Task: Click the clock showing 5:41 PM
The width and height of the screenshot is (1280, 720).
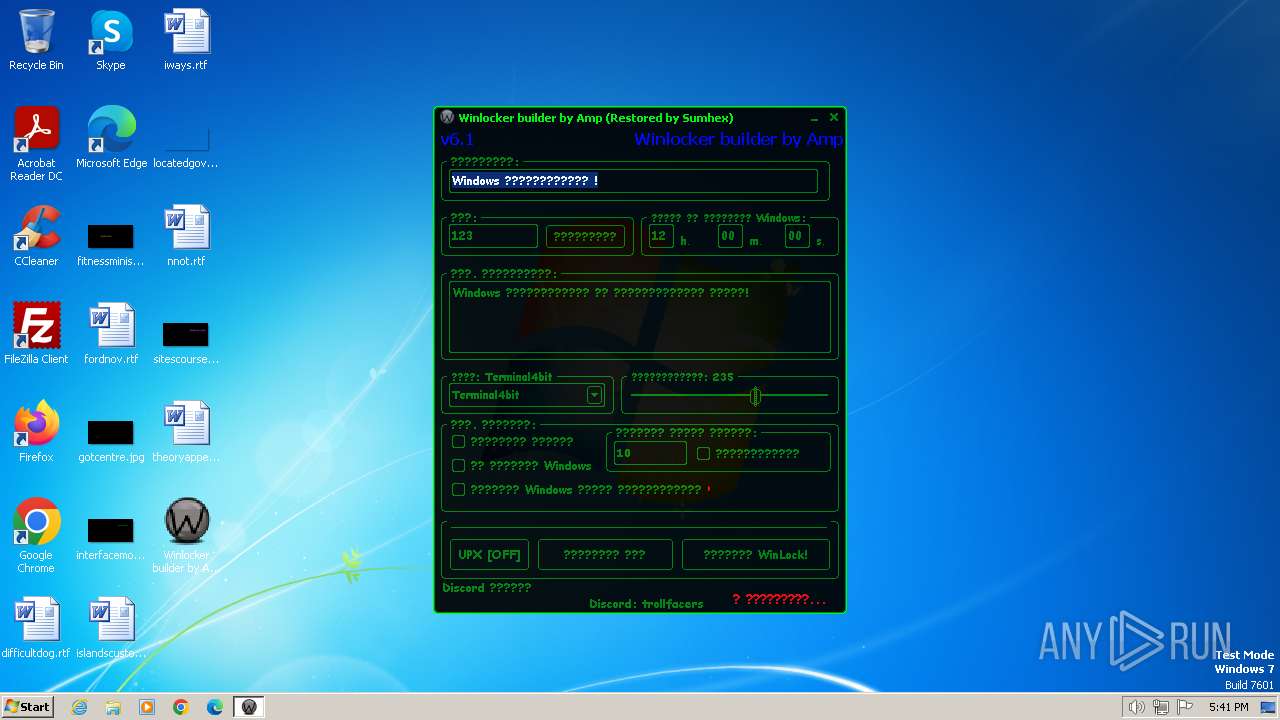Action: 1228,707
